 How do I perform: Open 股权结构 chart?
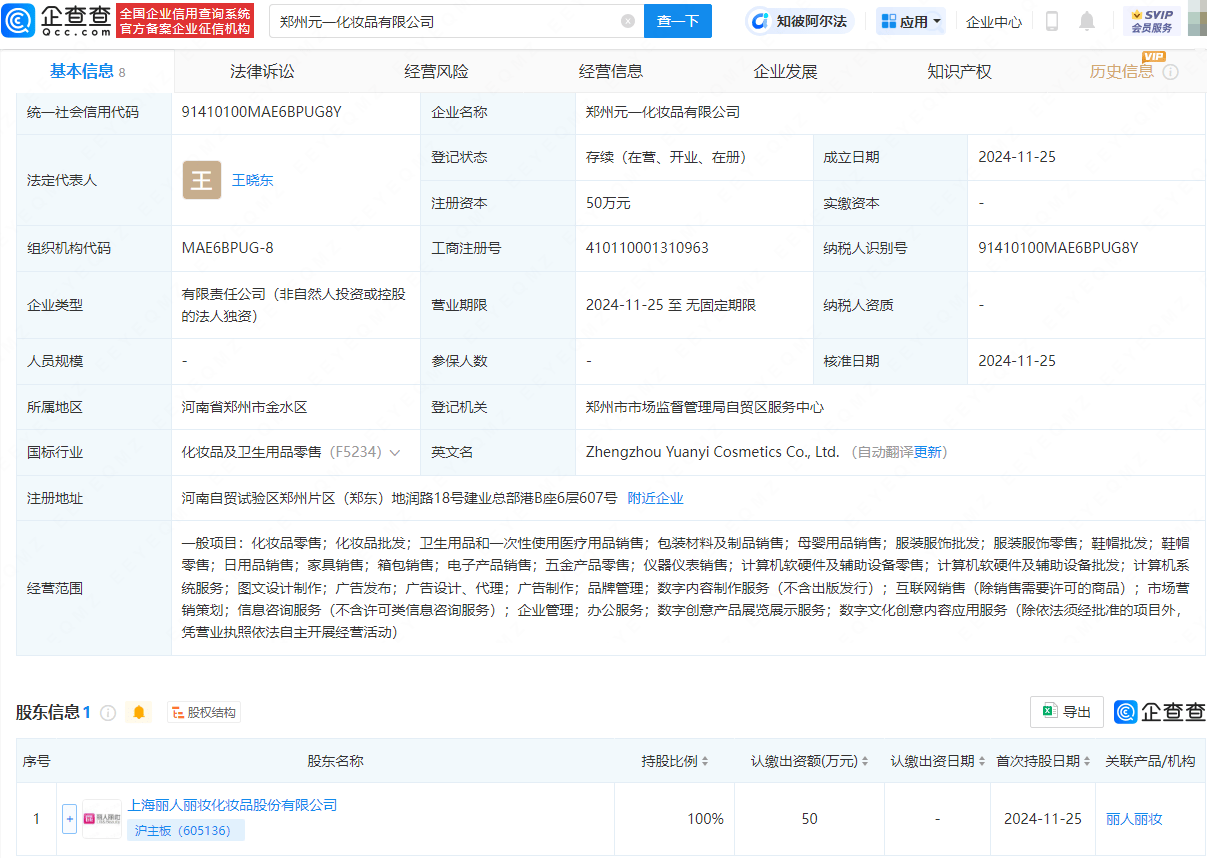pyautogui.click(x=204, y=712)
